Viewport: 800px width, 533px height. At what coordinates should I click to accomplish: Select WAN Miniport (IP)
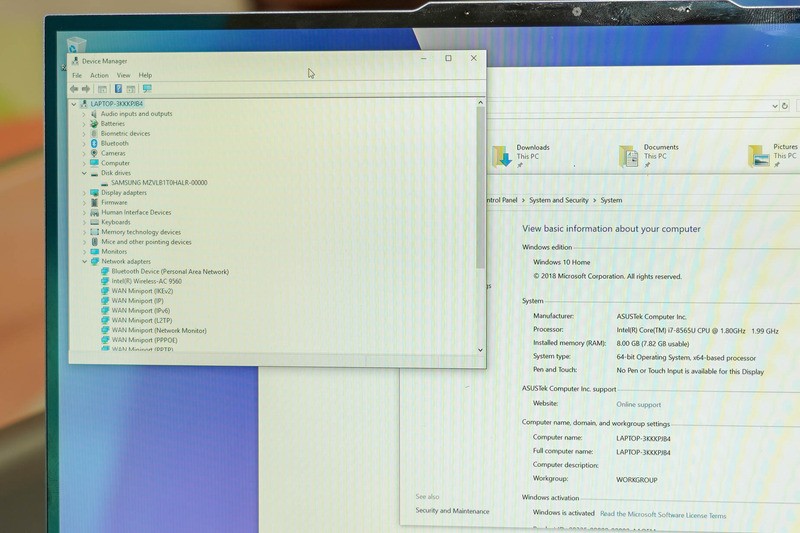(137, 301)
